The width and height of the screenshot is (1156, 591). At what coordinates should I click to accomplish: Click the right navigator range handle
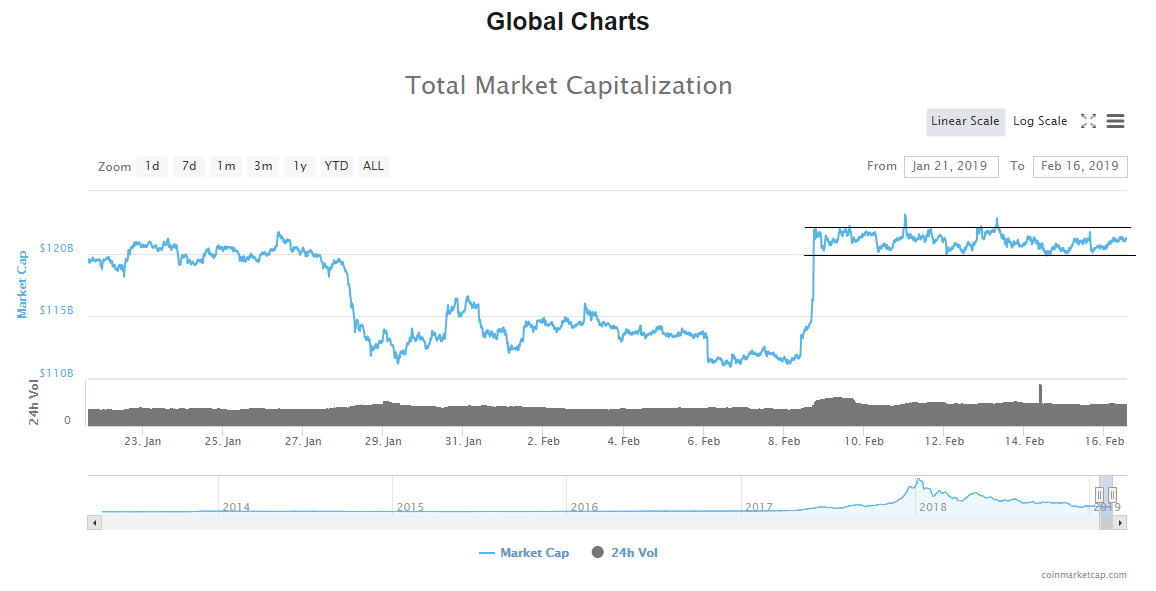tap(1112, 494)
